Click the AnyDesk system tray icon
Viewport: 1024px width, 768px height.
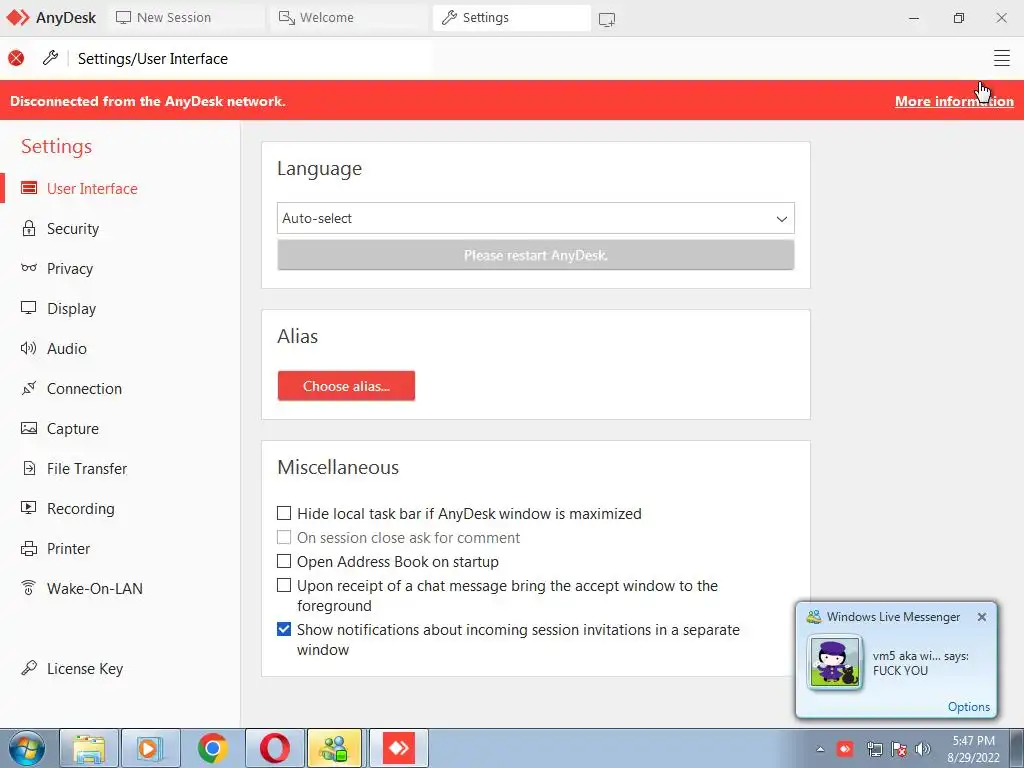tap(844, 749)
